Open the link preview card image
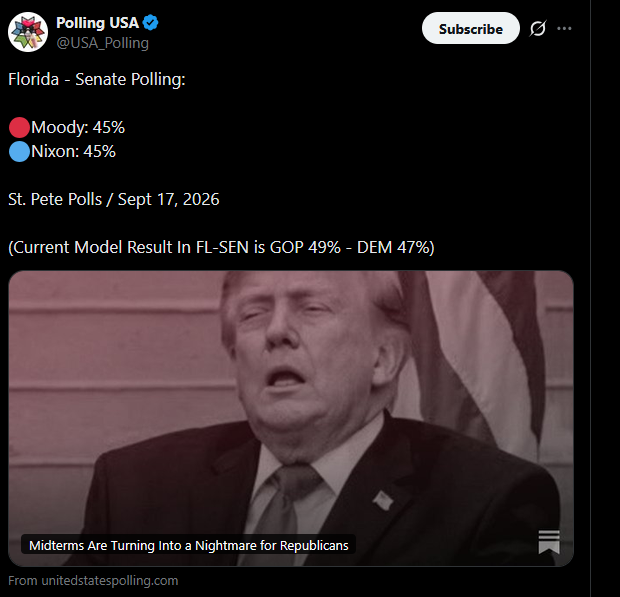Viewport: 620px width, 597px height. click(291, 418)
